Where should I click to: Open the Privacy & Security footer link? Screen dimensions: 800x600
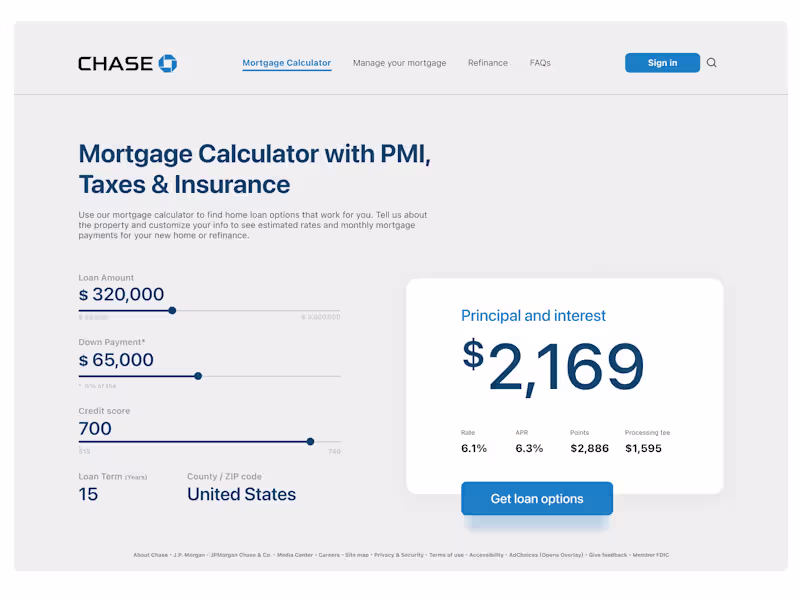coord(399,554)
